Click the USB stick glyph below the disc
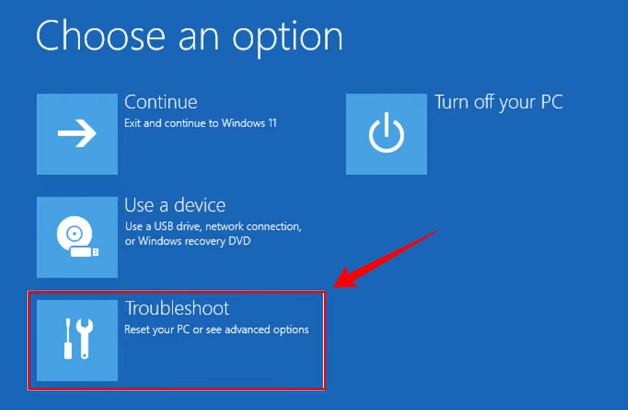This screenshot has width=628, height=410. coord(85,252)
